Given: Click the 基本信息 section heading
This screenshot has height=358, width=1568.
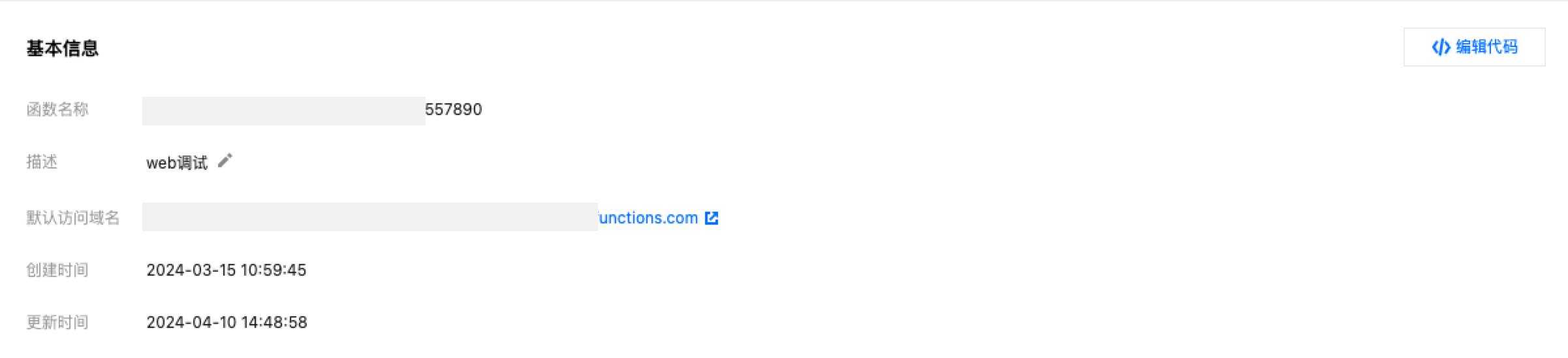Looking at the screenshot, I should 62,48.
